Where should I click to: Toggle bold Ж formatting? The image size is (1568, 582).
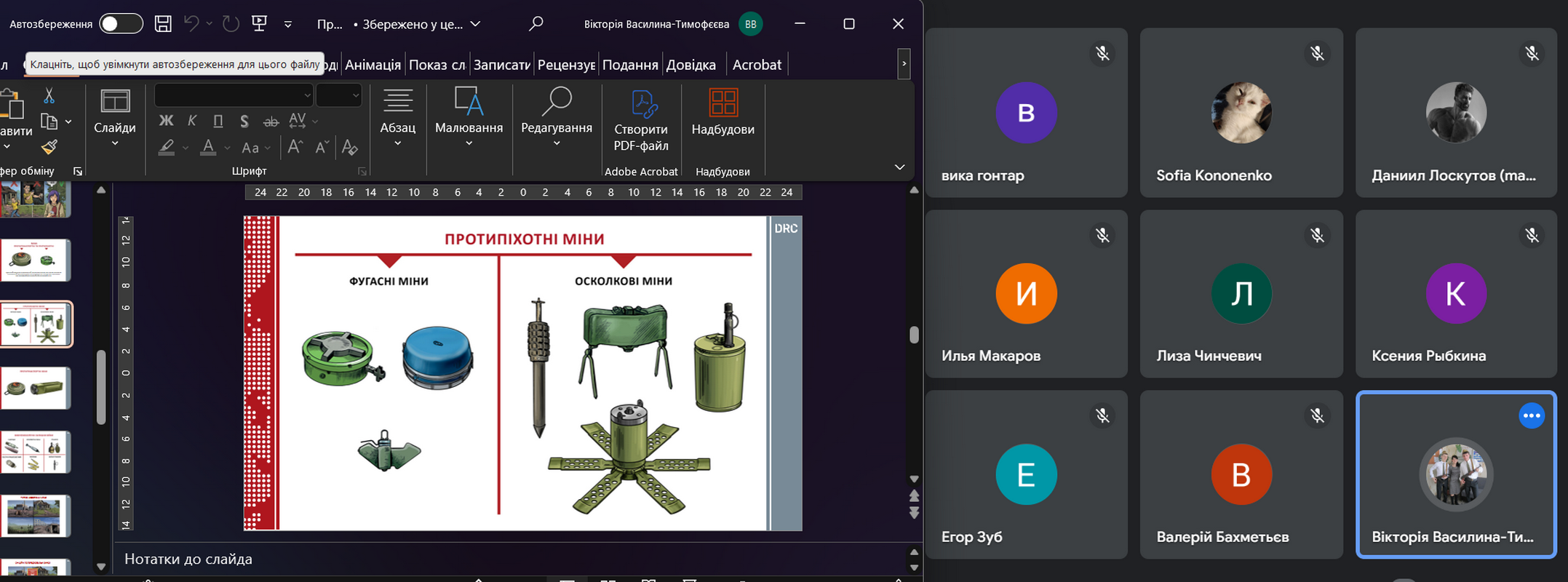[x=166, y=121]
